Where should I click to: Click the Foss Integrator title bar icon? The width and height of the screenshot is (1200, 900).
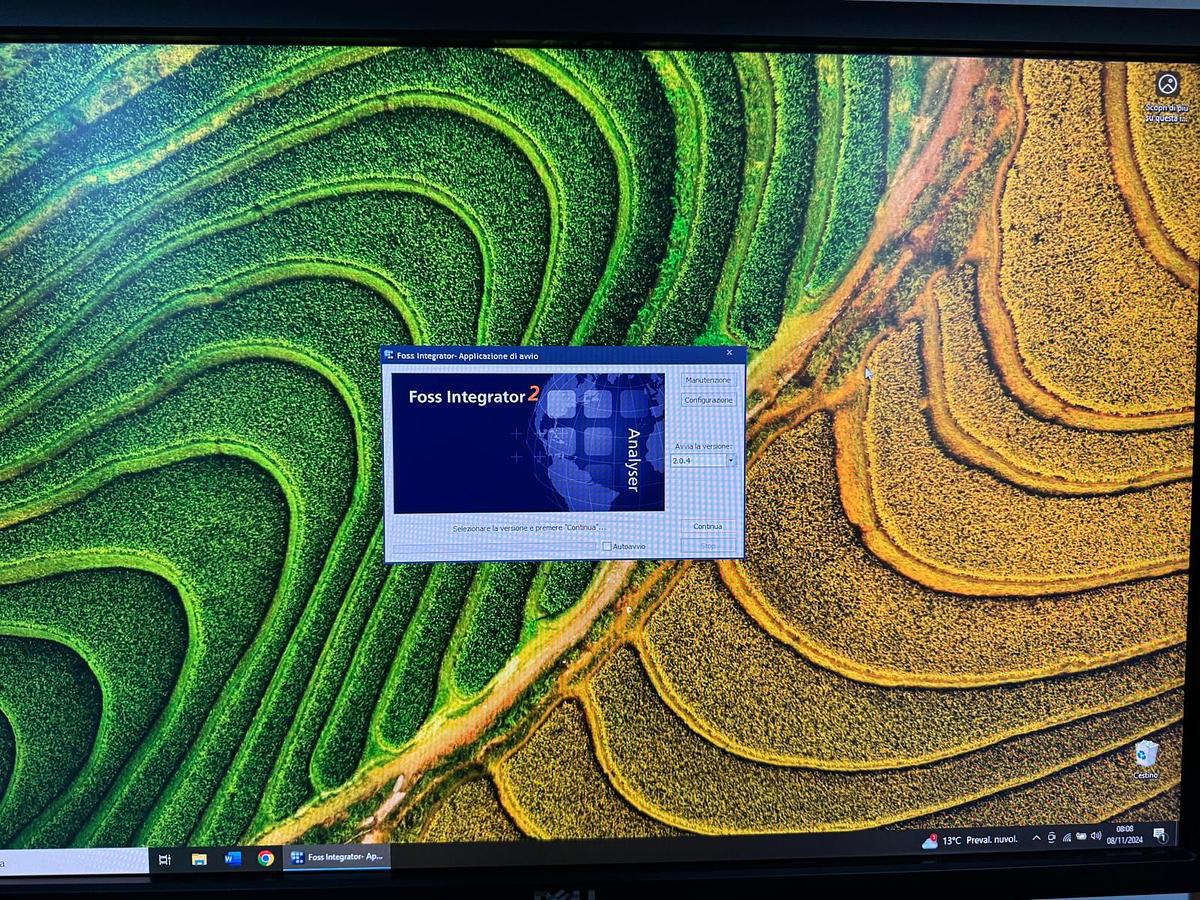click(x=389, y=355)
